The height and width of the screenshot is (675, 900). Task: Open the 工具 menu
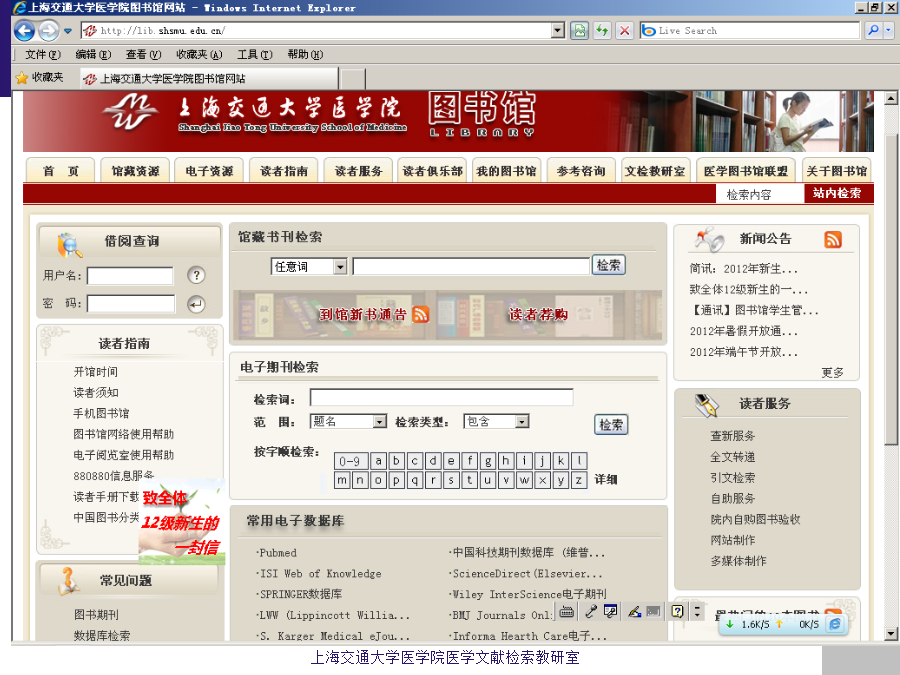coord(255,55)
